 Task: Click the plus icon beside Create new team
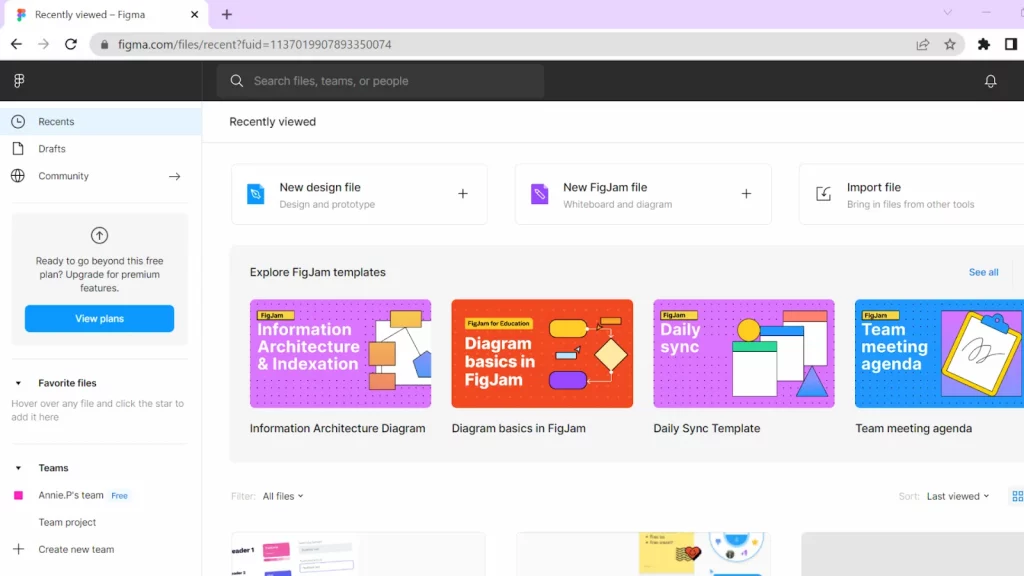(18, 549)
